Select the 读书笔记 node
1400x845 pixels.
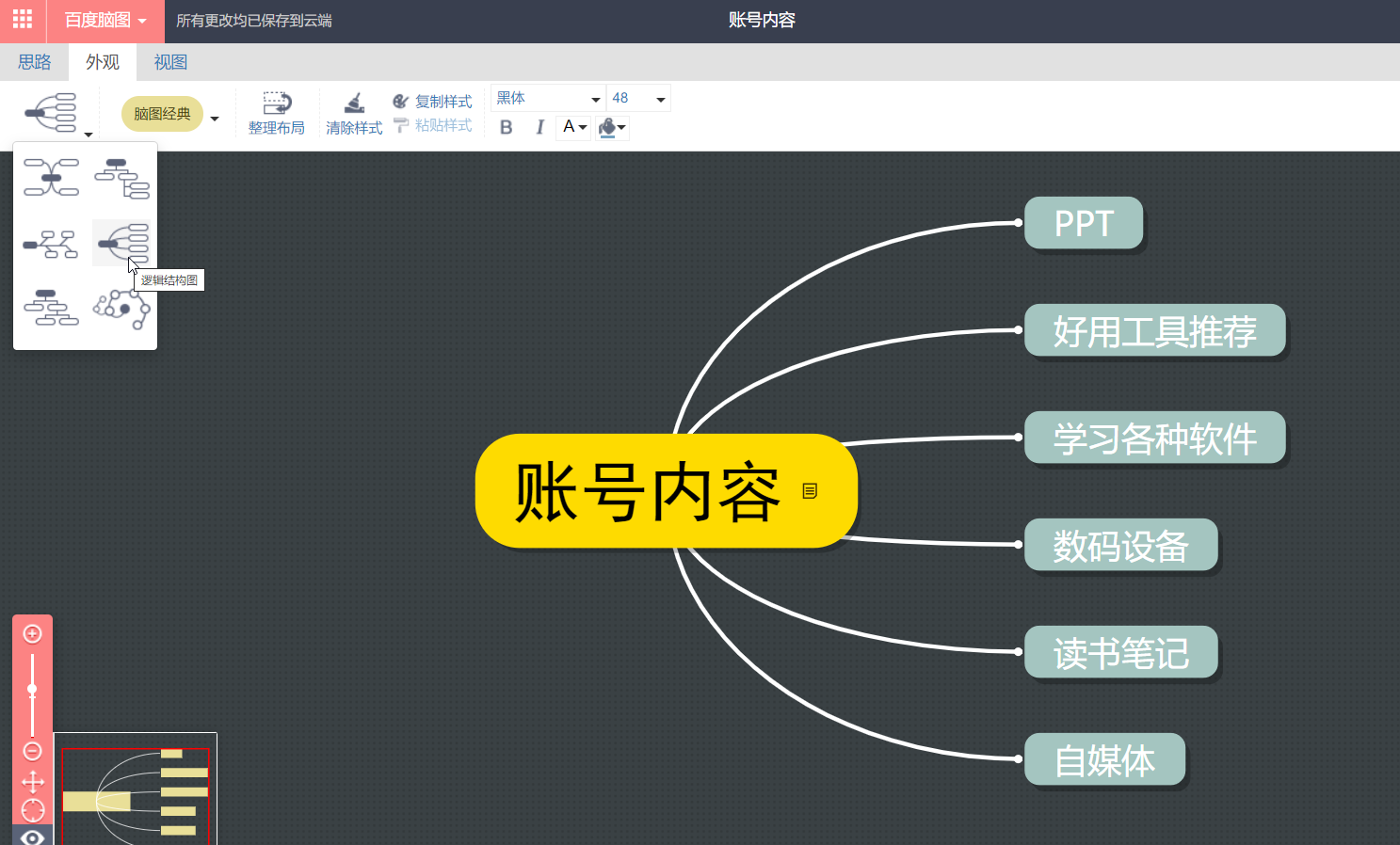click(1120, 652)
